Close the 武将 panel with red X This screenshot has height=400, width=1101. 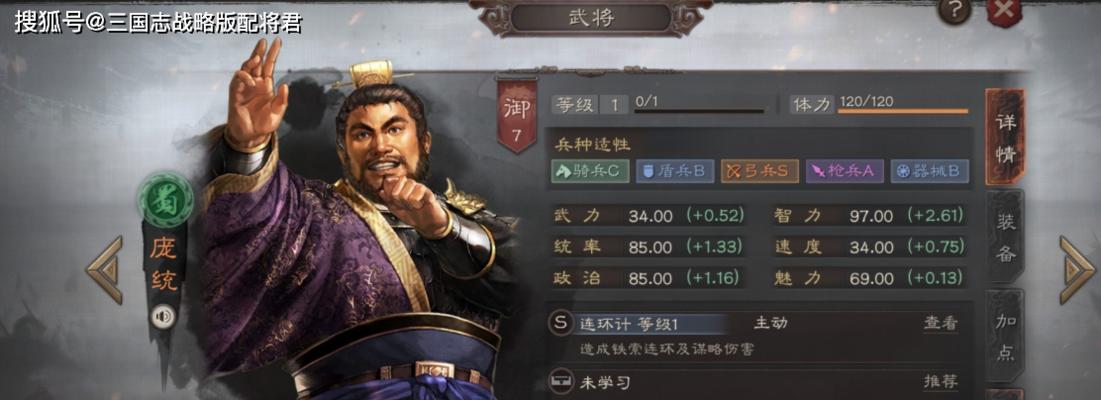[1004, 11]
